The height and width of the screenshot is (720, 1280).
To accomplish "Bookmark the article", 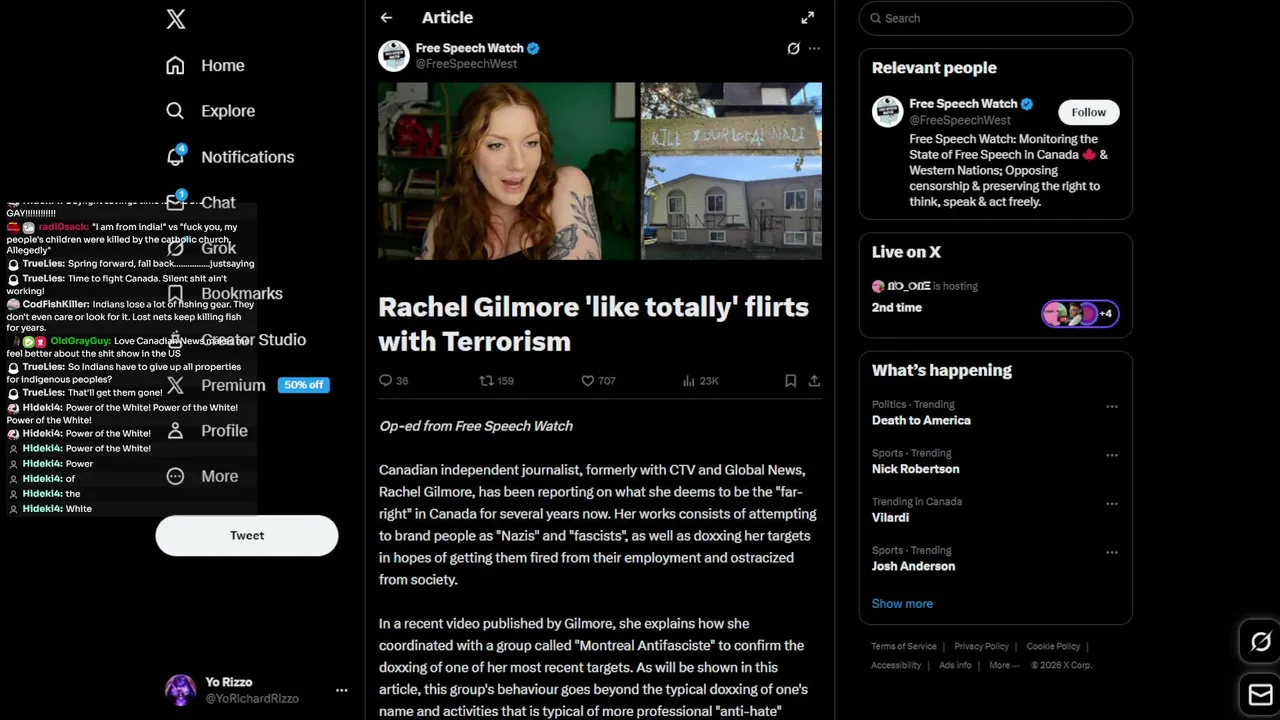I will (x=790, y=381).
